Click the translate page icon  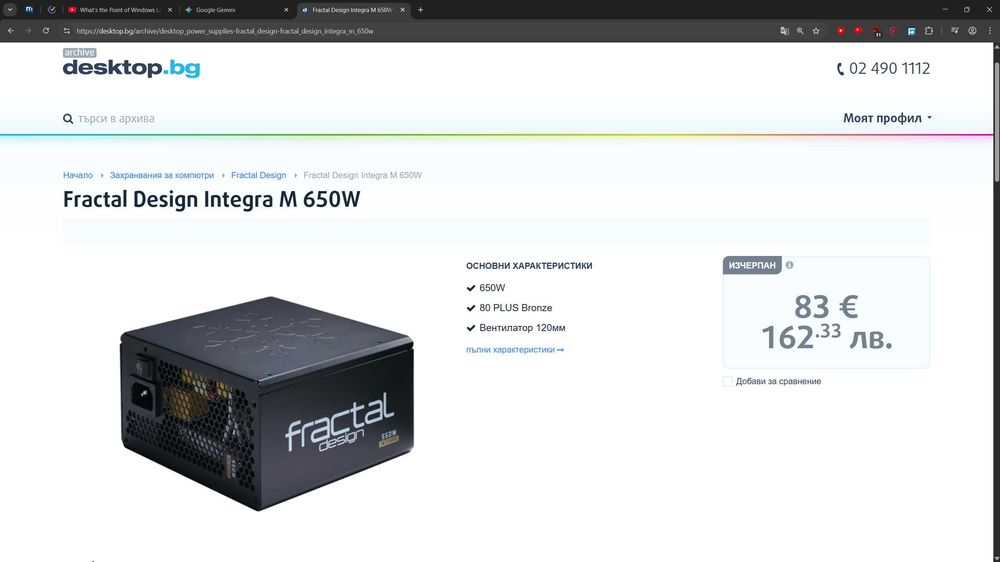[784, 31]
